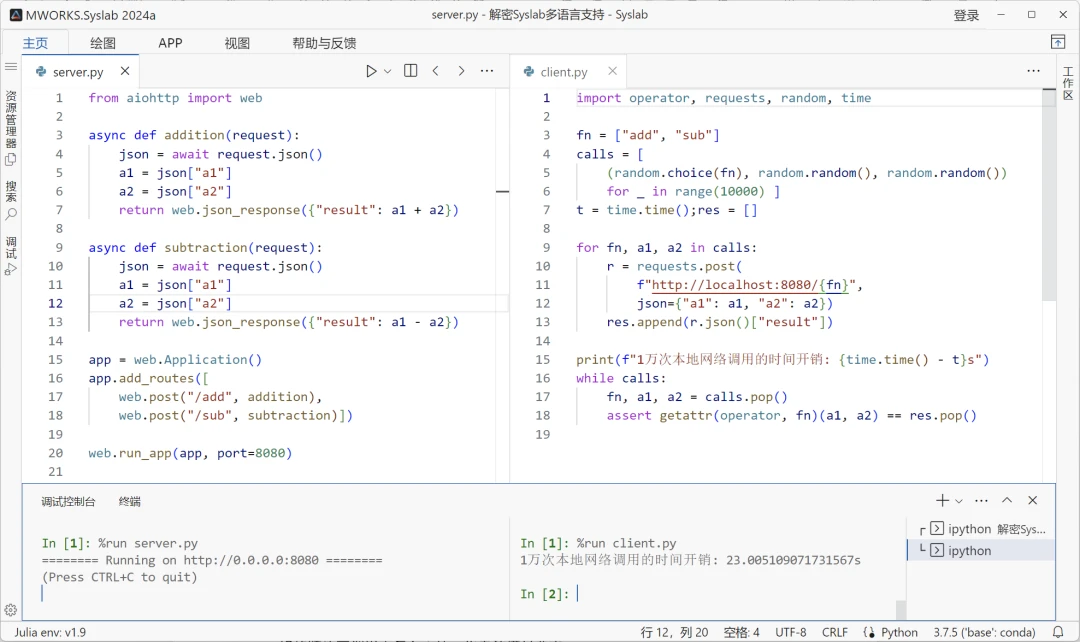Open more actions for server.py editor
This screenshot has width=1080, height=642.
[x=487, y=70]
